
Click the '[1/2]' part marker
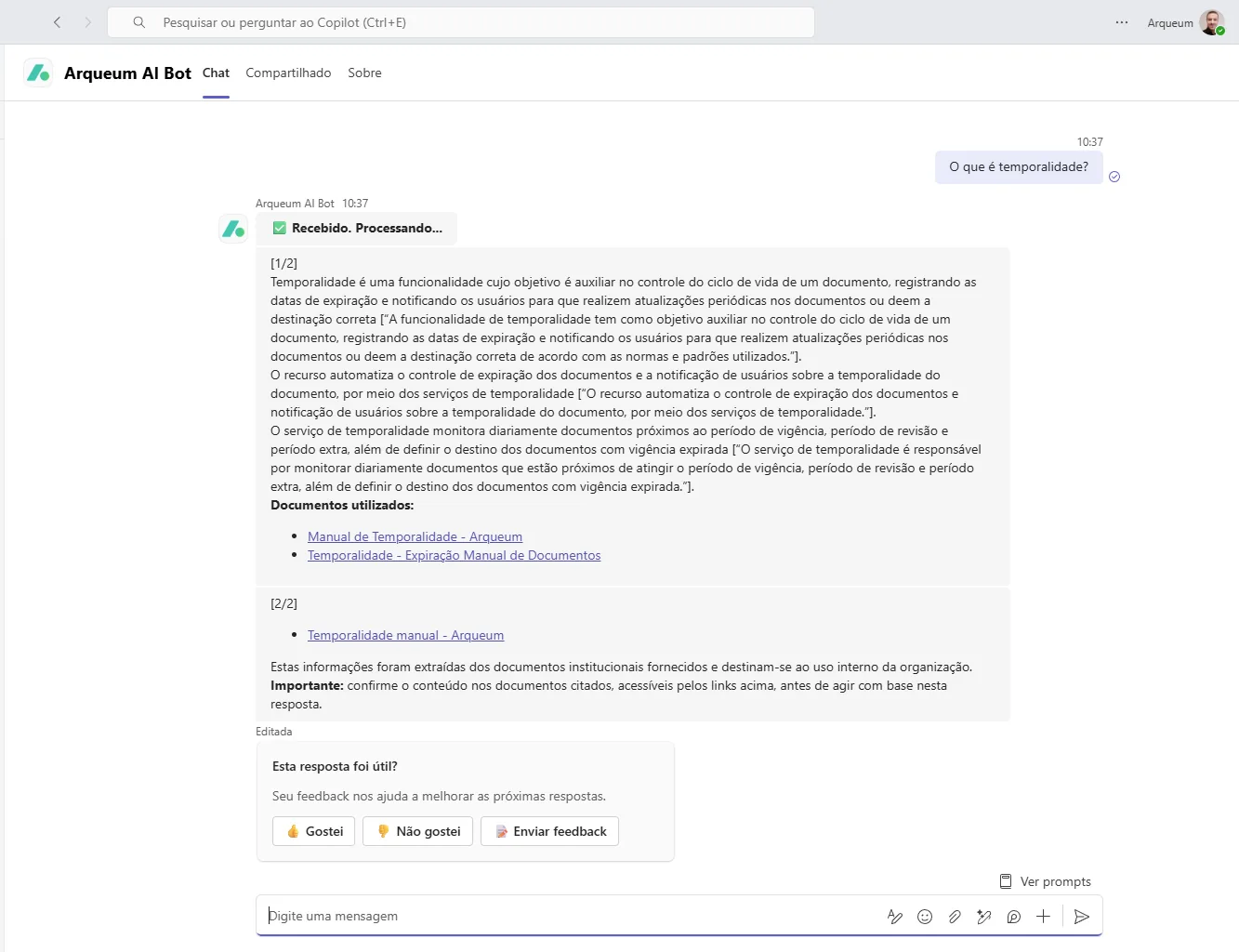283,263
